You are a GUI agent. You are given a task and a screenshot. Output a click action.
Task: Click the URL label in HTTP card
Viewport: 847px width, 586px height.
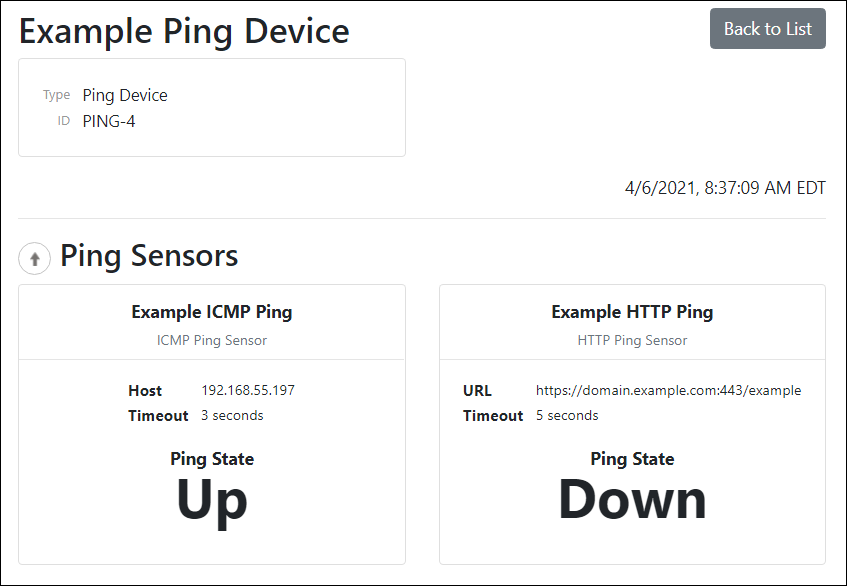[478, 391]
